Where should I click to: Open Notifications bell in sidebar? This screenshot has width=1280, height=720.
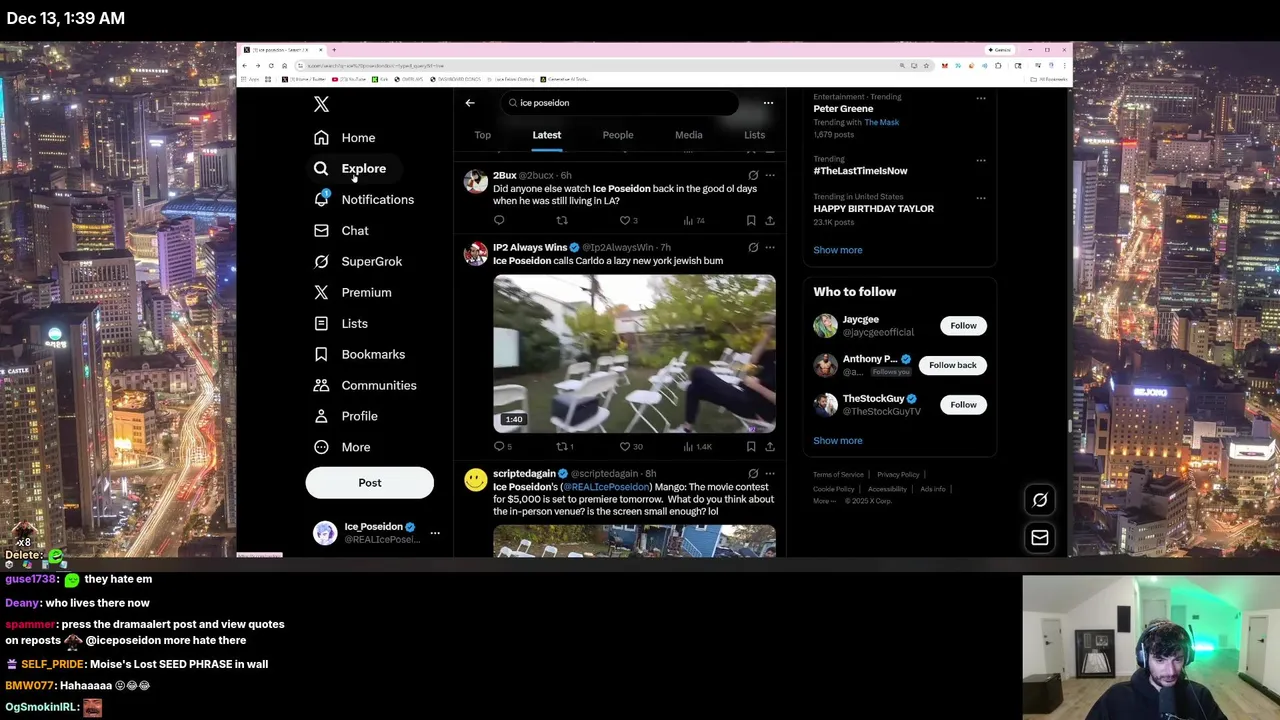321,199
